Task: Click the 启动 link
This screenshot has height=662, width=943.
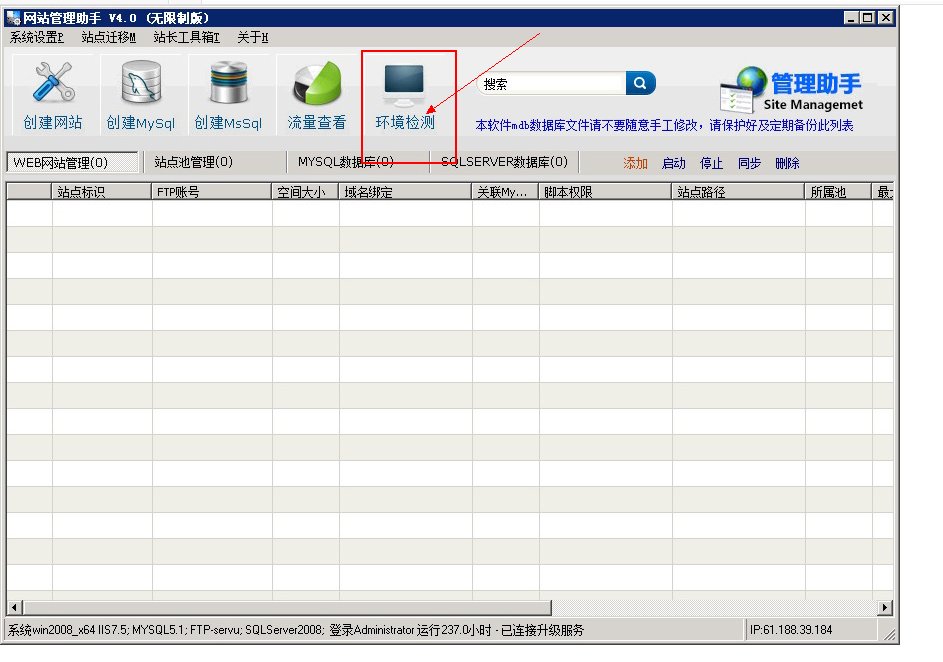Action: coord(673,163)
